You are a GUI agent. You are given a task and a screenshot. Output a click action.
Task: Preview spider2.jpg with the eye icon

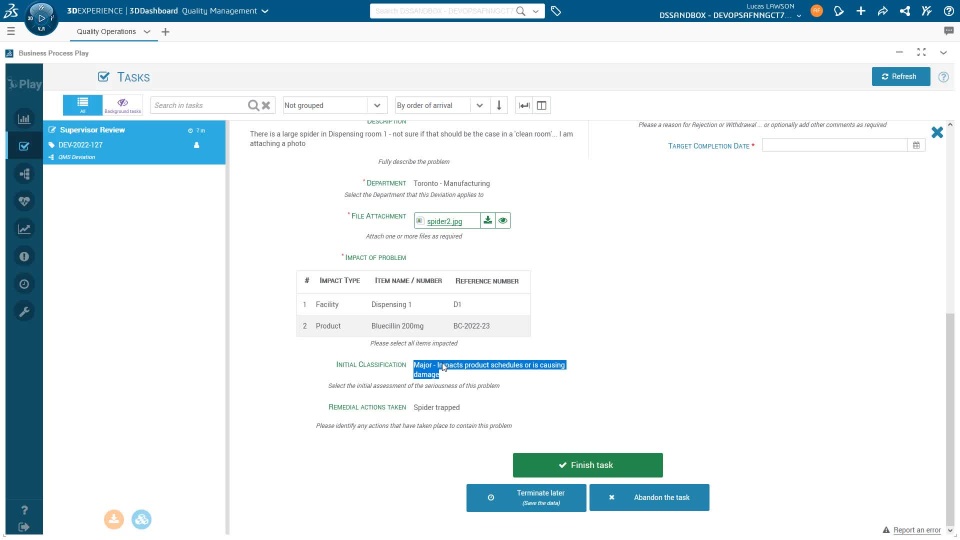pyautogui.click(x=503, y=220)
